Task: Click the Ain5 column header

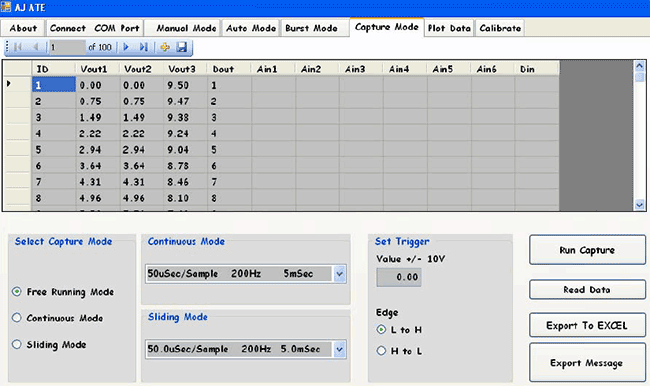Action: point(449,69)
